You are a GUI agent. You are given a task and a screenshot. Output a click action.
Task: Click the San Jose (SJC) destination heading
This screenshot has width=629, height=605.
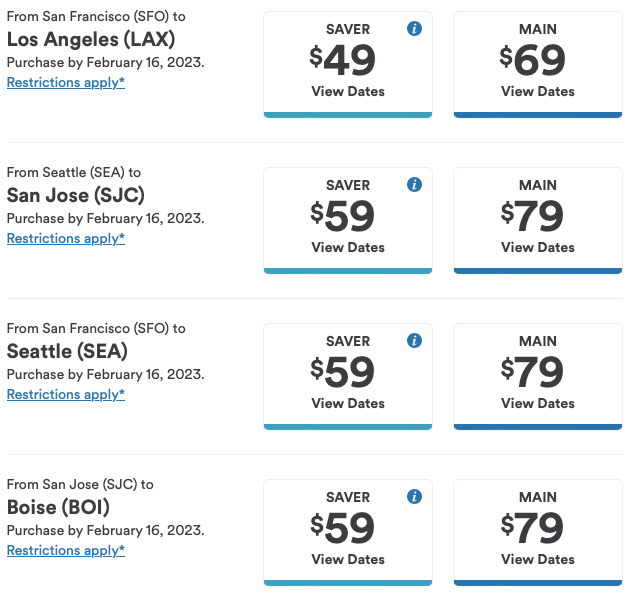click(x=70, y=195)
